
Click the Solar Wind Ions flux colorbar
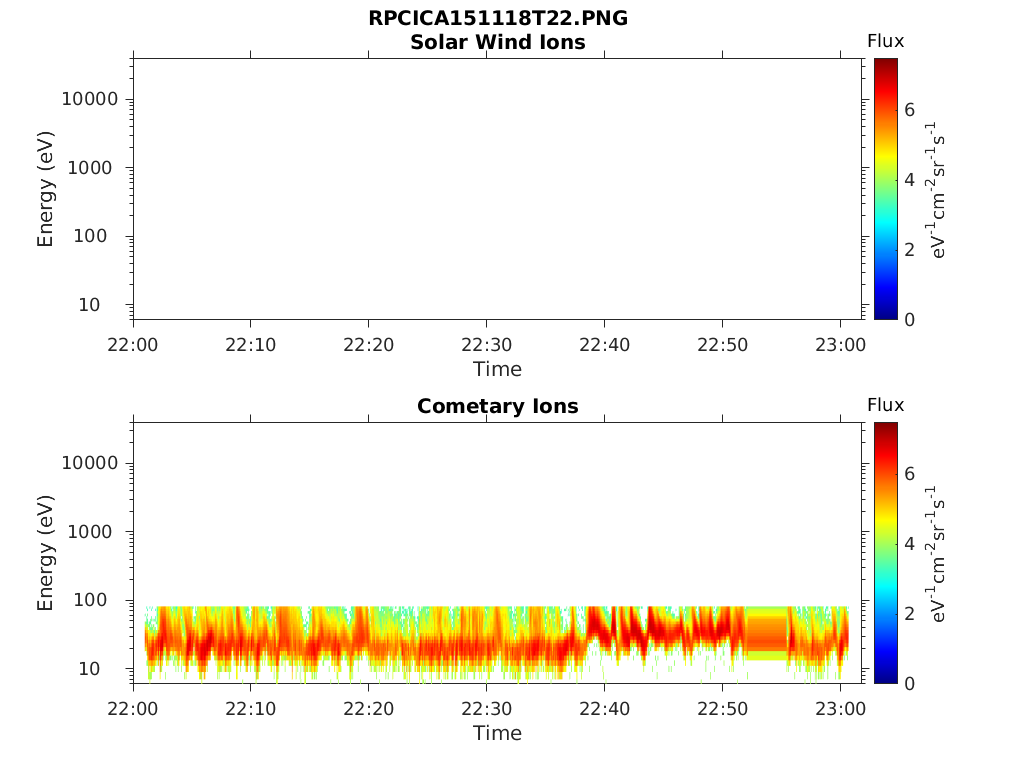(x=886, y=189)
